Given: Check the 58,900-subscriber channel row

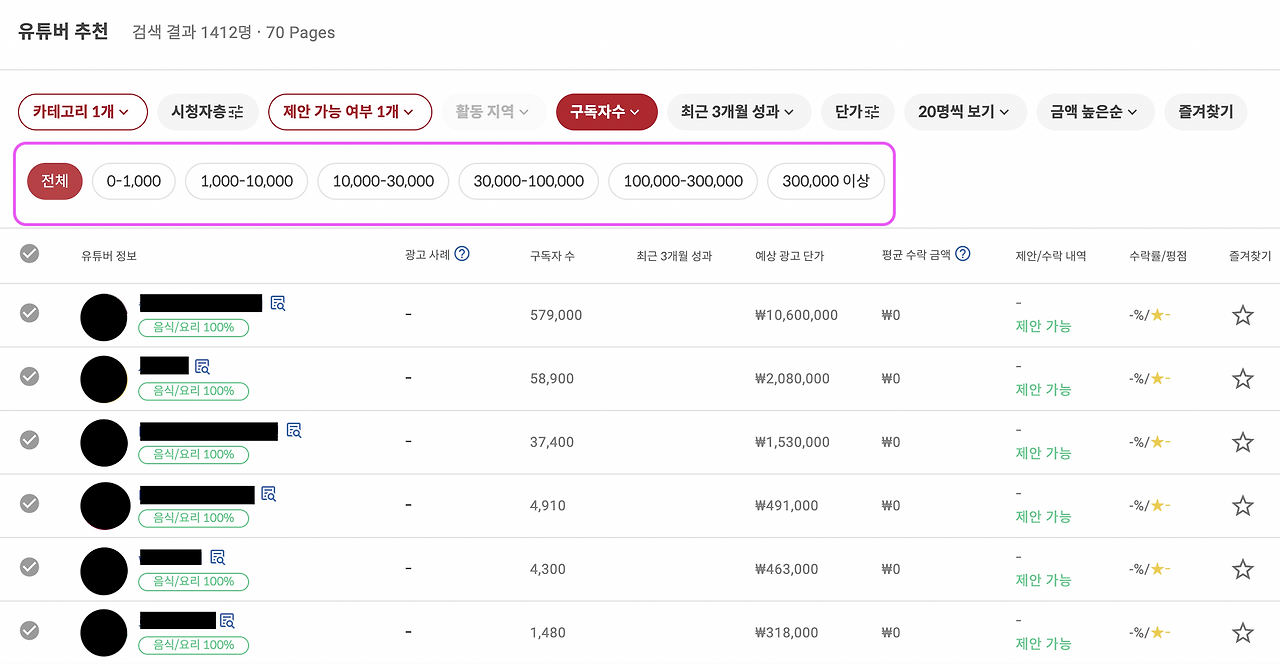Looking at the screenshot, I should point(29,377).
